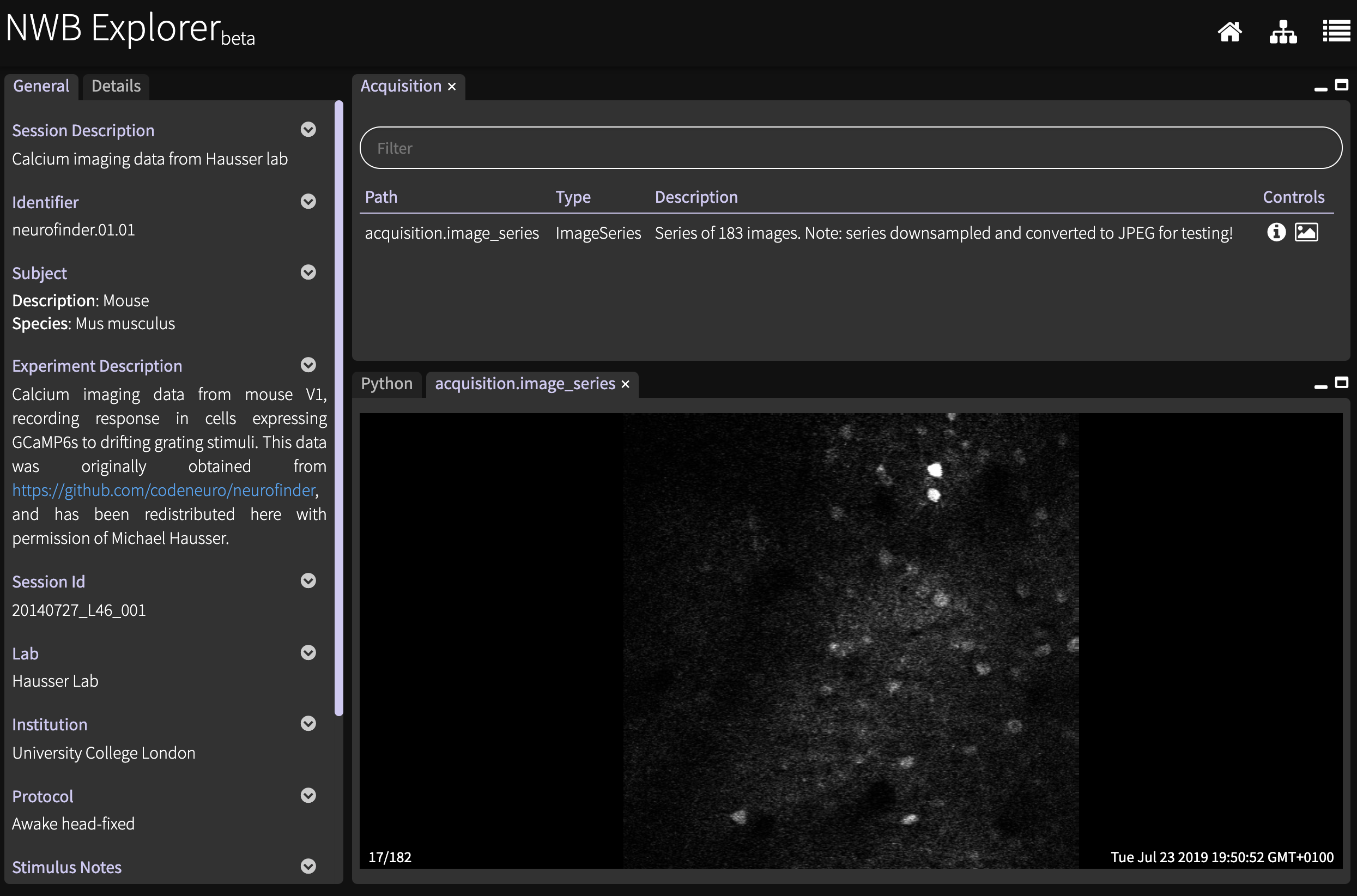
Task: Open the neurofinder GitHub link
Action: pos(163,490)
